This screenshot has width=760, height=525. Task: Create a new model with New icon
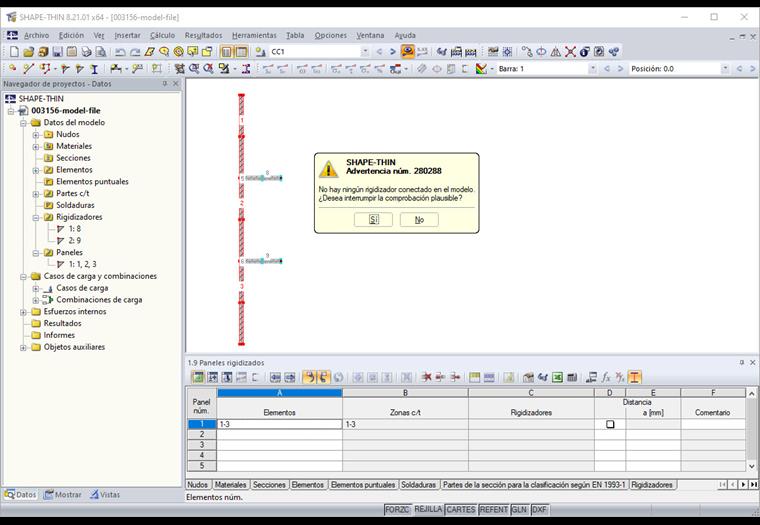15,51
